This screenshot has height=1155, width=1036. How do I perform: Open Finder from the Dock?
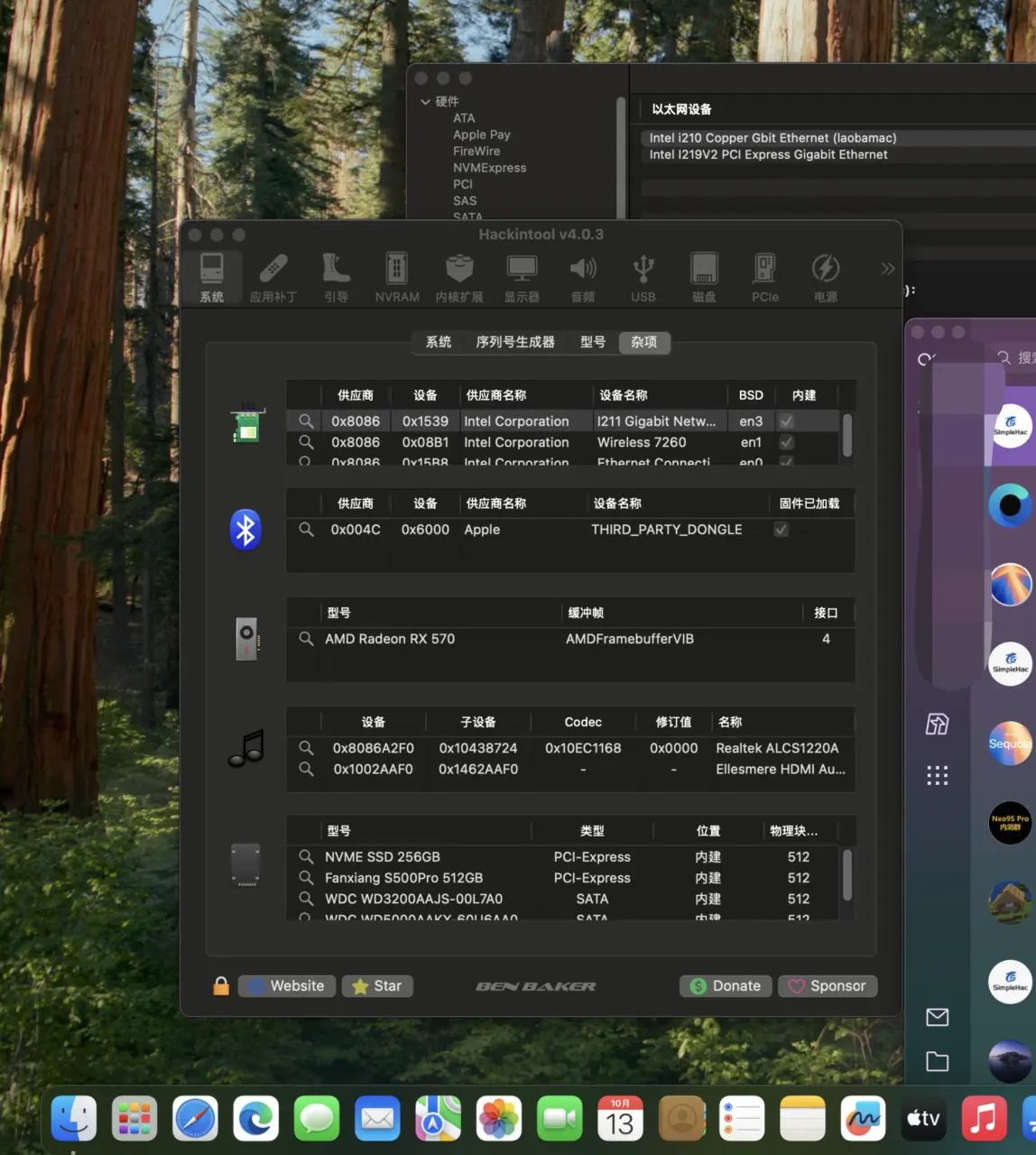click(x=74, y=1119)
